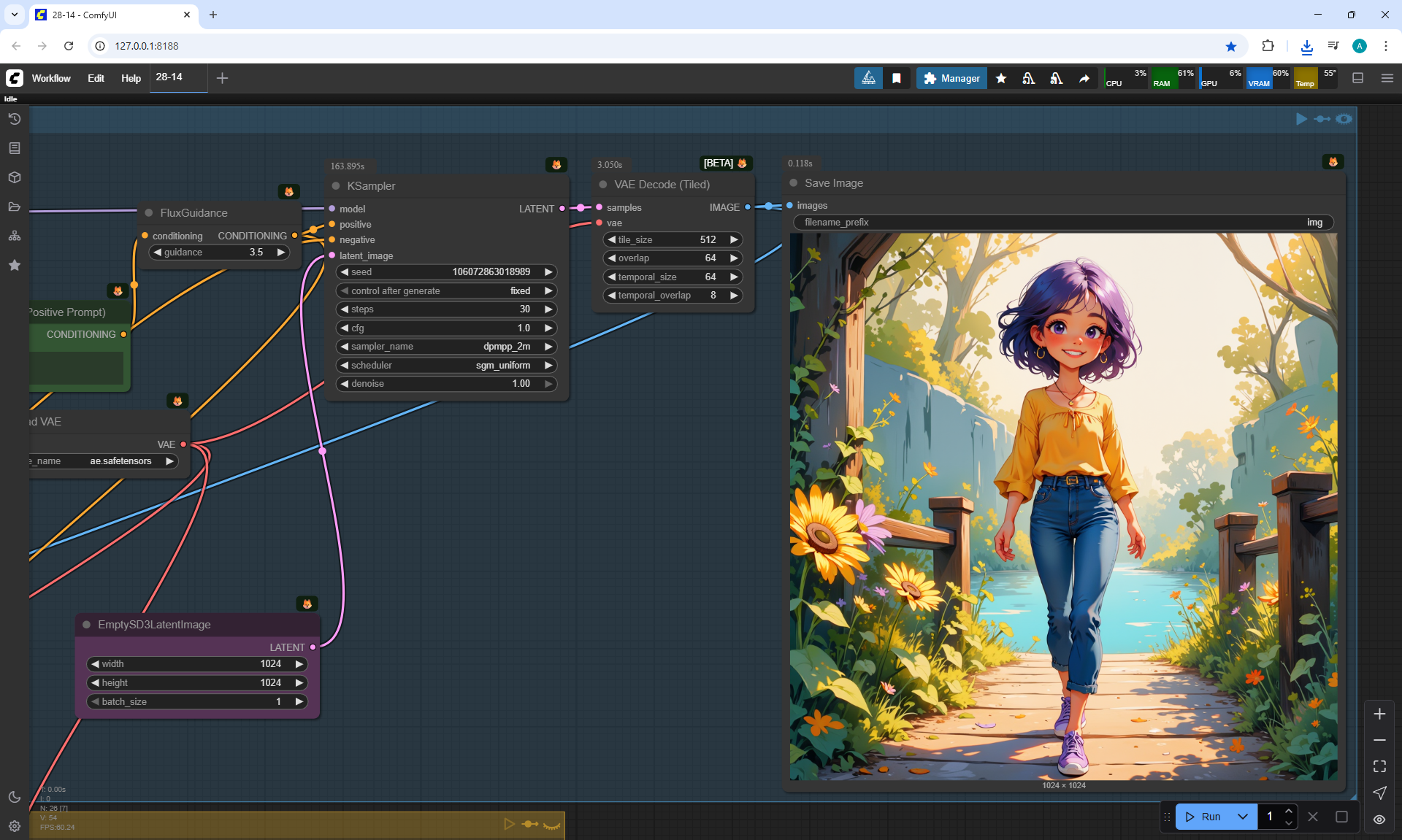The height and width of the screenshot is (840, 1402).
Task: Open the scheduler sgm_uniform selector
Action: pyautogui.click(x=446, y=366)
